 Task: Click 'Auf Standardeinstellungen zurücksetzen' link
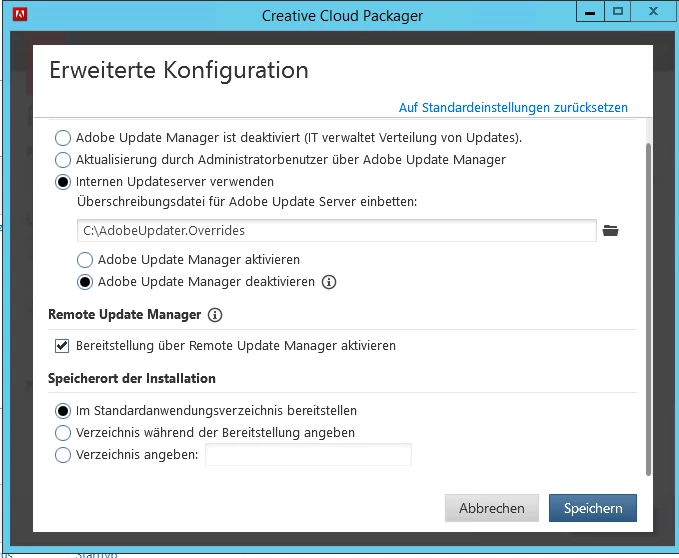coord(513,107)
